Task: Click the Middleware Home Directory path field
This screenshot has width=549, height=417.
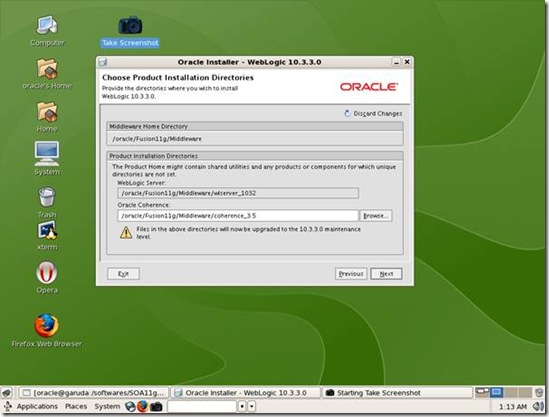Action: (255, 139)
